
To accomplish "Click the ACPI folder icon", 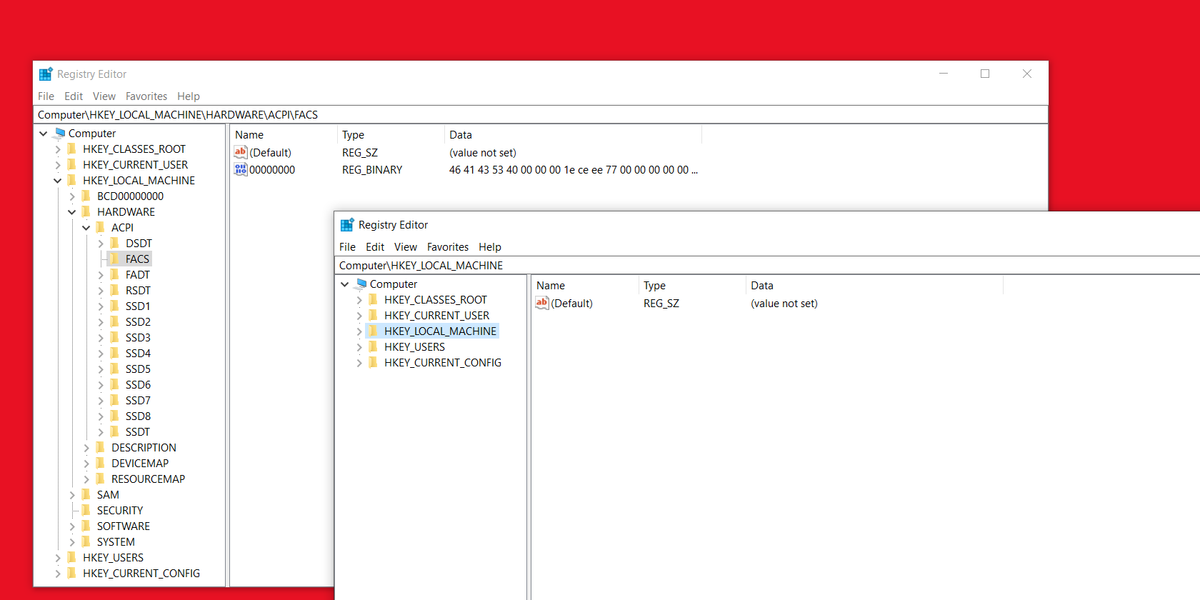I will point(100,227).
